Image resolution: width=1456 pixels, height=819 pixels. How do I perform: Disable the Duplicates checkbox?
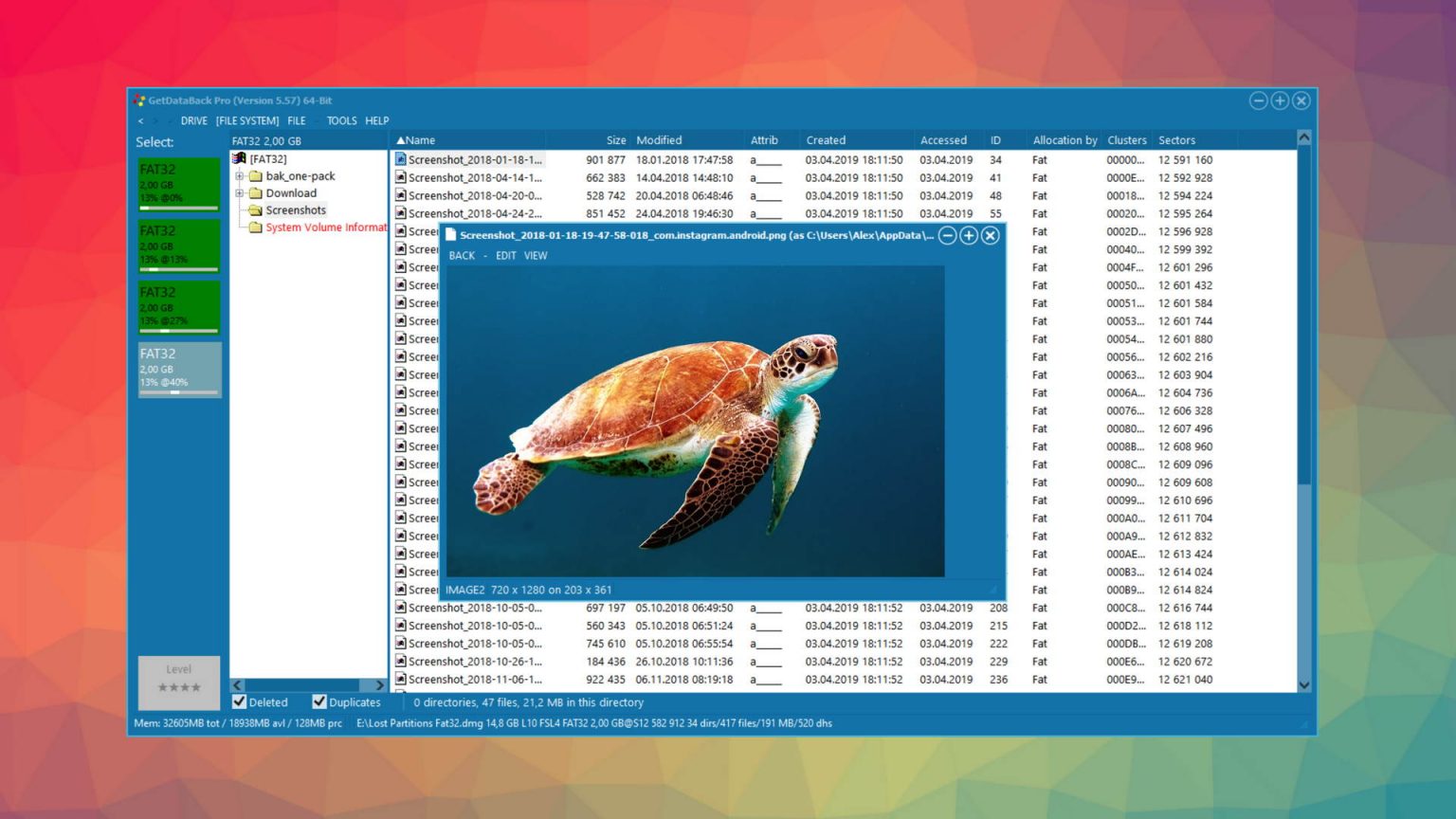[319, 701]
